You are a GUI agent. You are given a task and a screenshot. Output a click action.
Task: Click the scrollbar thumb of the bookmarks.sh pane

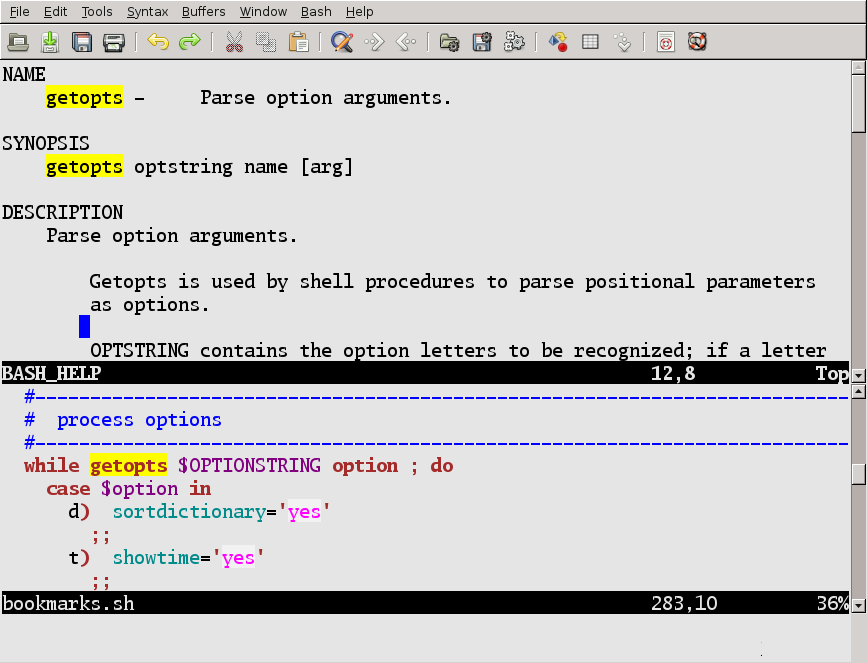pos(858,473)
